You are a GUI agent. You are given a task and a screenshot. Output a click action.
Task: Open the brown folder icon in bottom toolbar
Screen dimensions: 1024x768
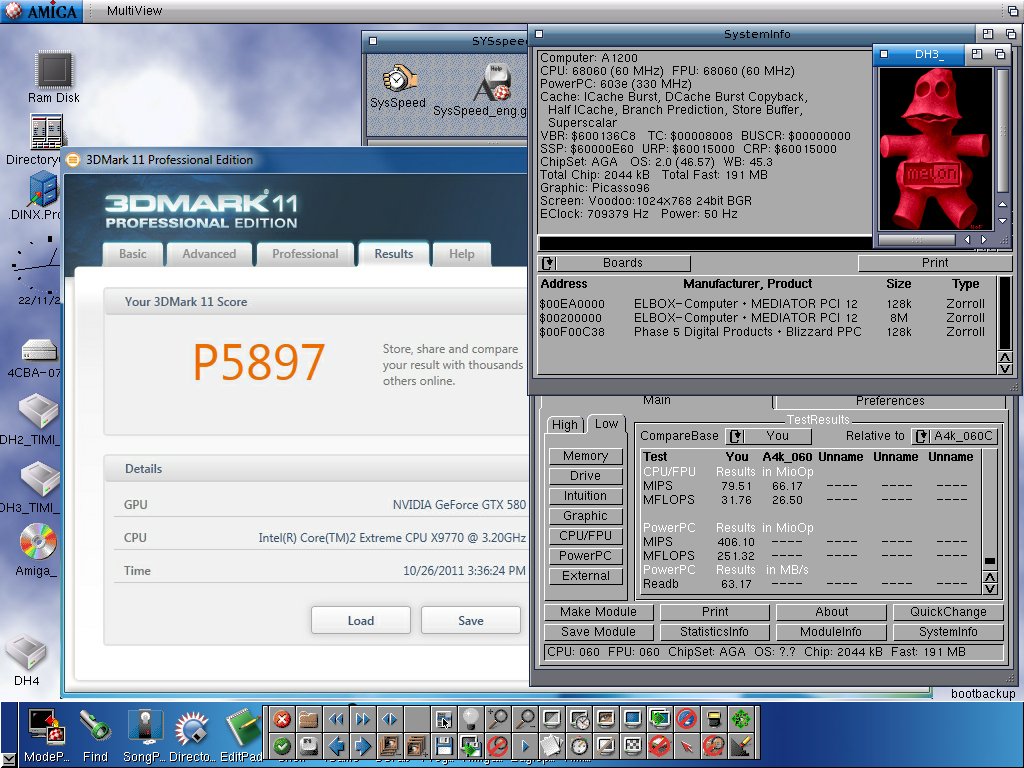click(x=308, y=720)
